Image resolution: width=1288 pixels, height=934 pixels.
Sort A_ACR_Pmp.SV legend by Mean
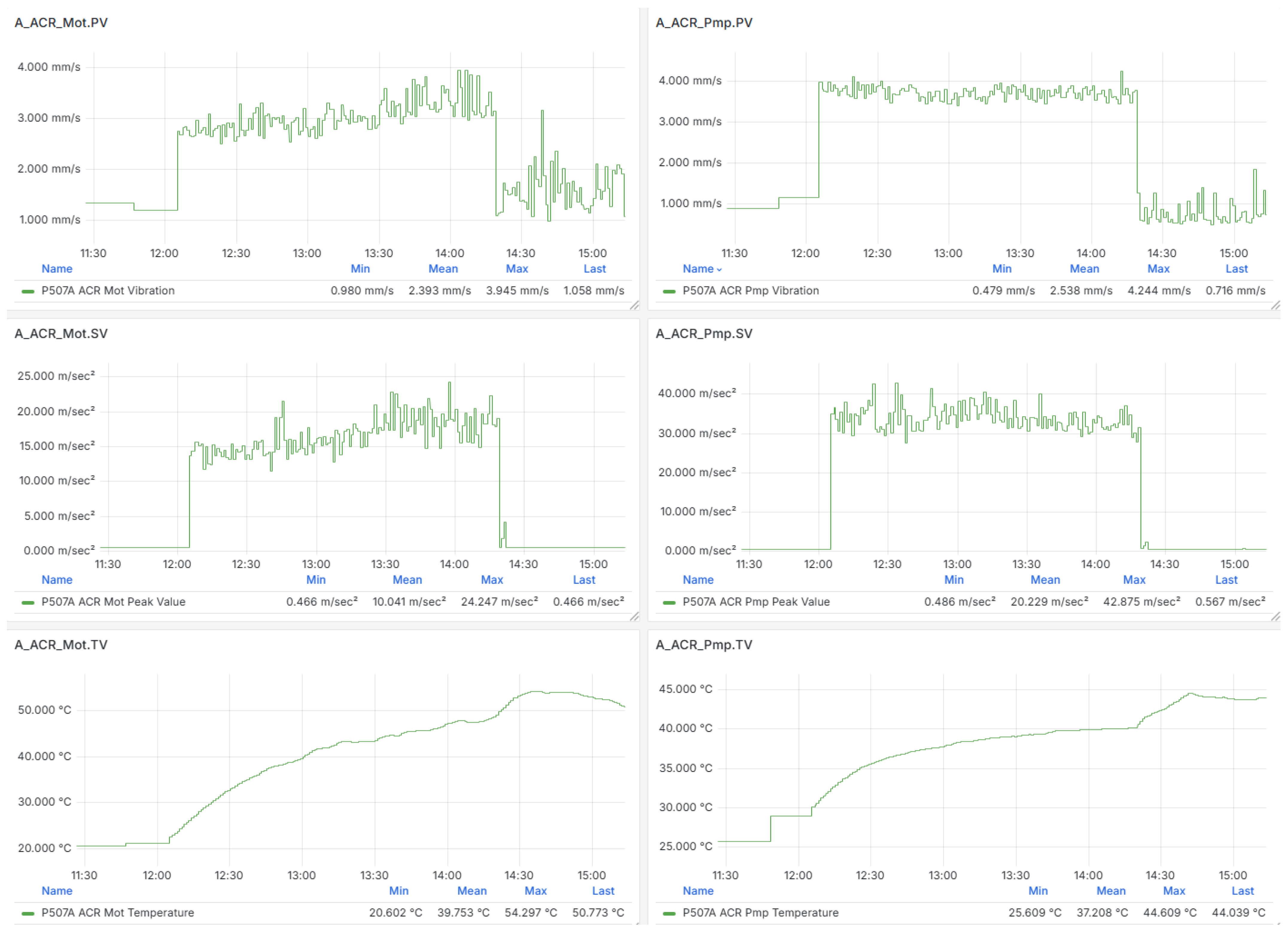[1045, 580]
